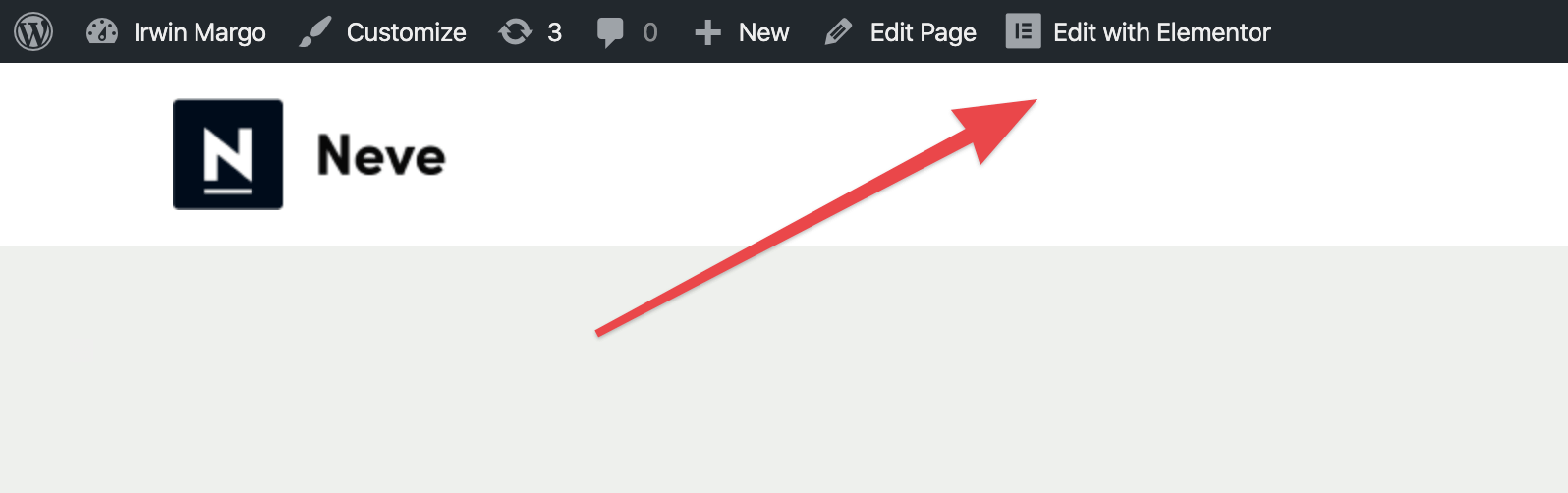Launch Edit with Elementor
This screenshot has width=1568, height=493.
[1161, 32]
